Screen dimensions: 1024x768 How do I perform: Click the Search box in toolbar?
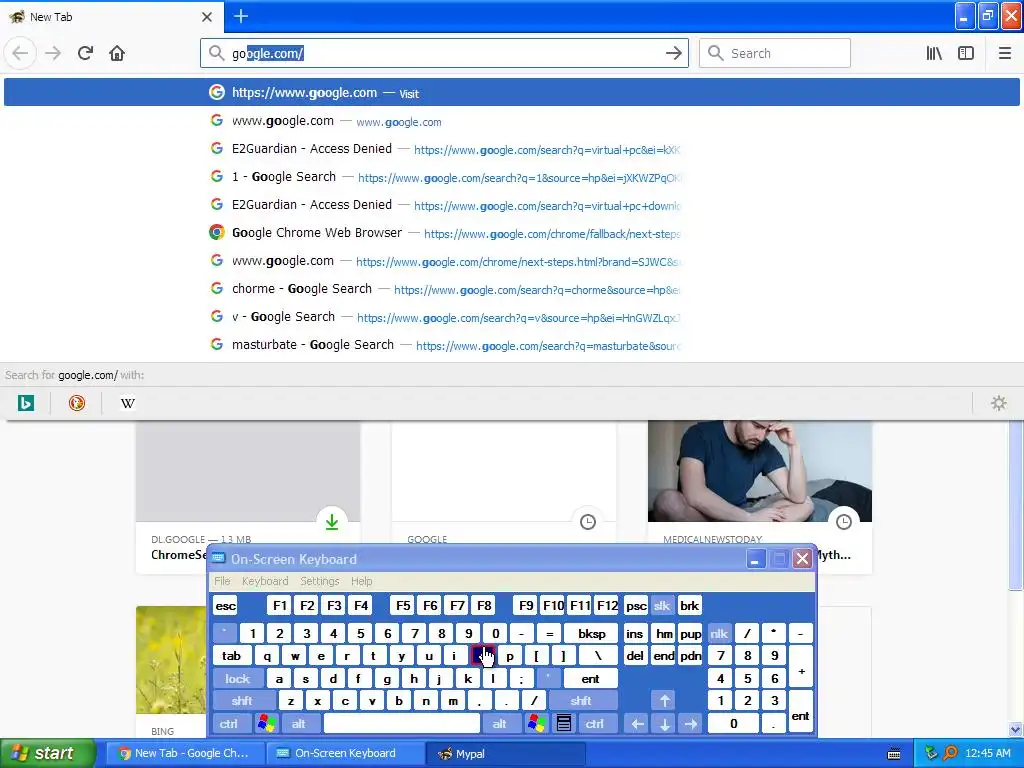coord(775,53)
